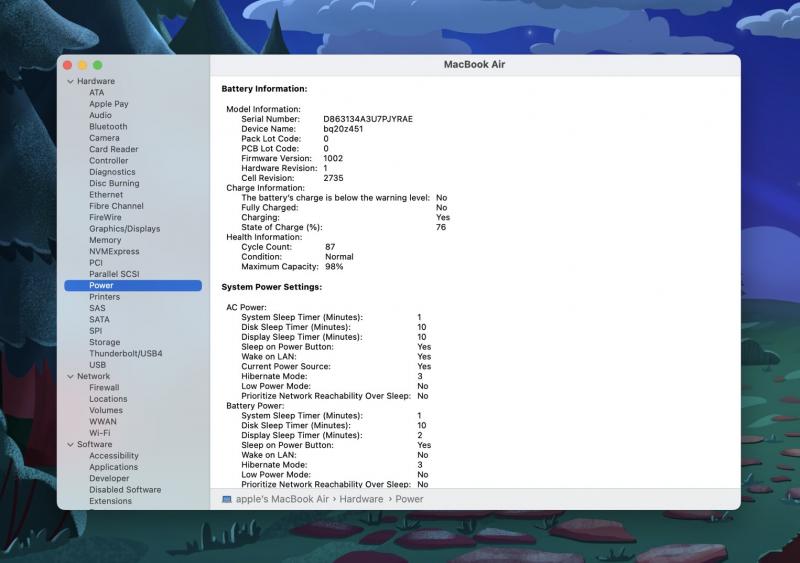Collapse the Software section chevron
800x563 pixels.
coord(70,445)
